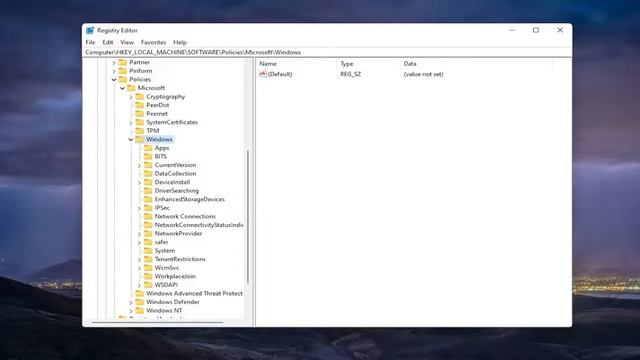Viewport: 640px width, 360px height.
Task: Click the Windows key folder icon
Action: click(x=140, y=139)
